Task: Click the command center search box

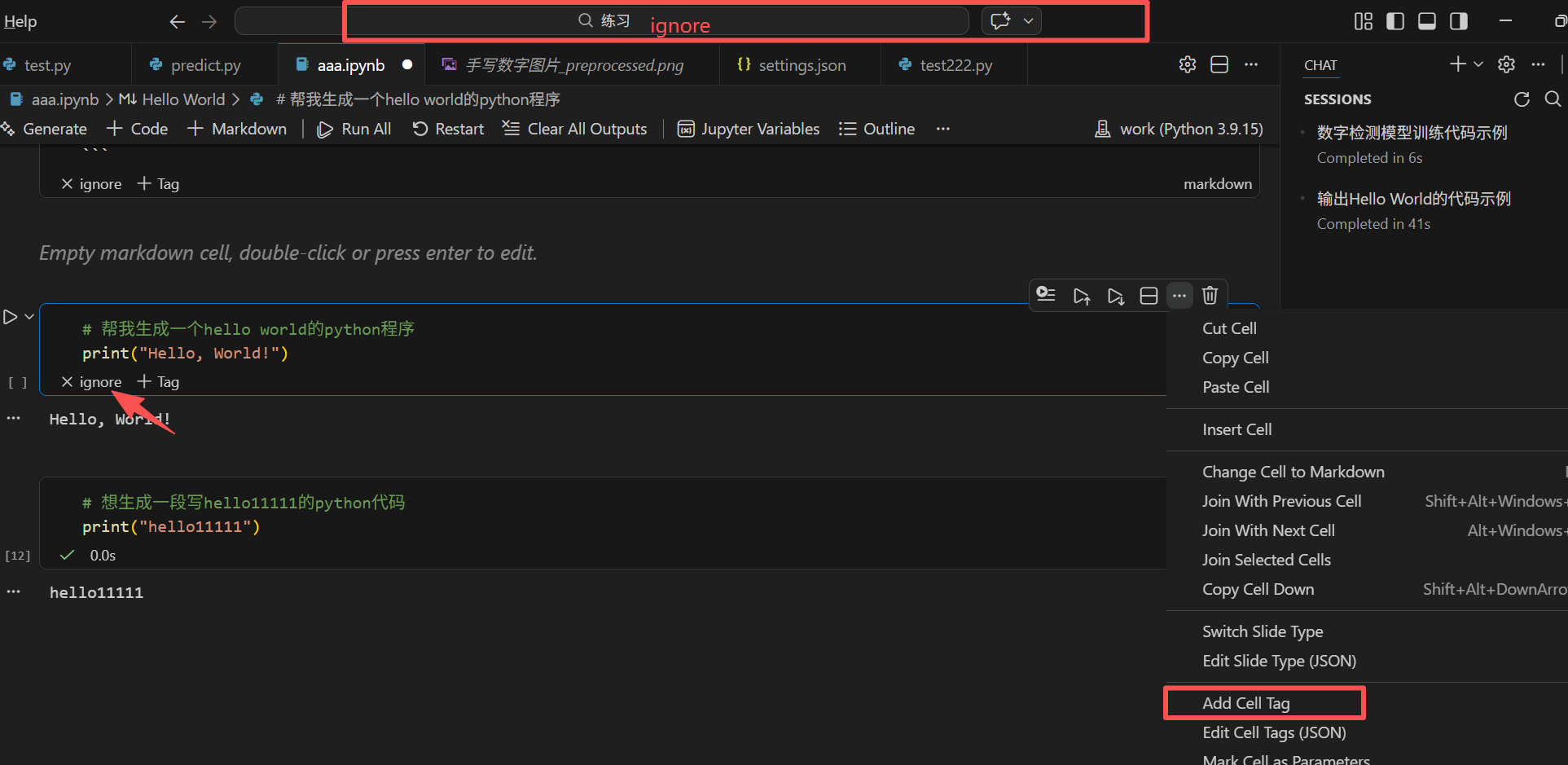Action: coord(602,20)
